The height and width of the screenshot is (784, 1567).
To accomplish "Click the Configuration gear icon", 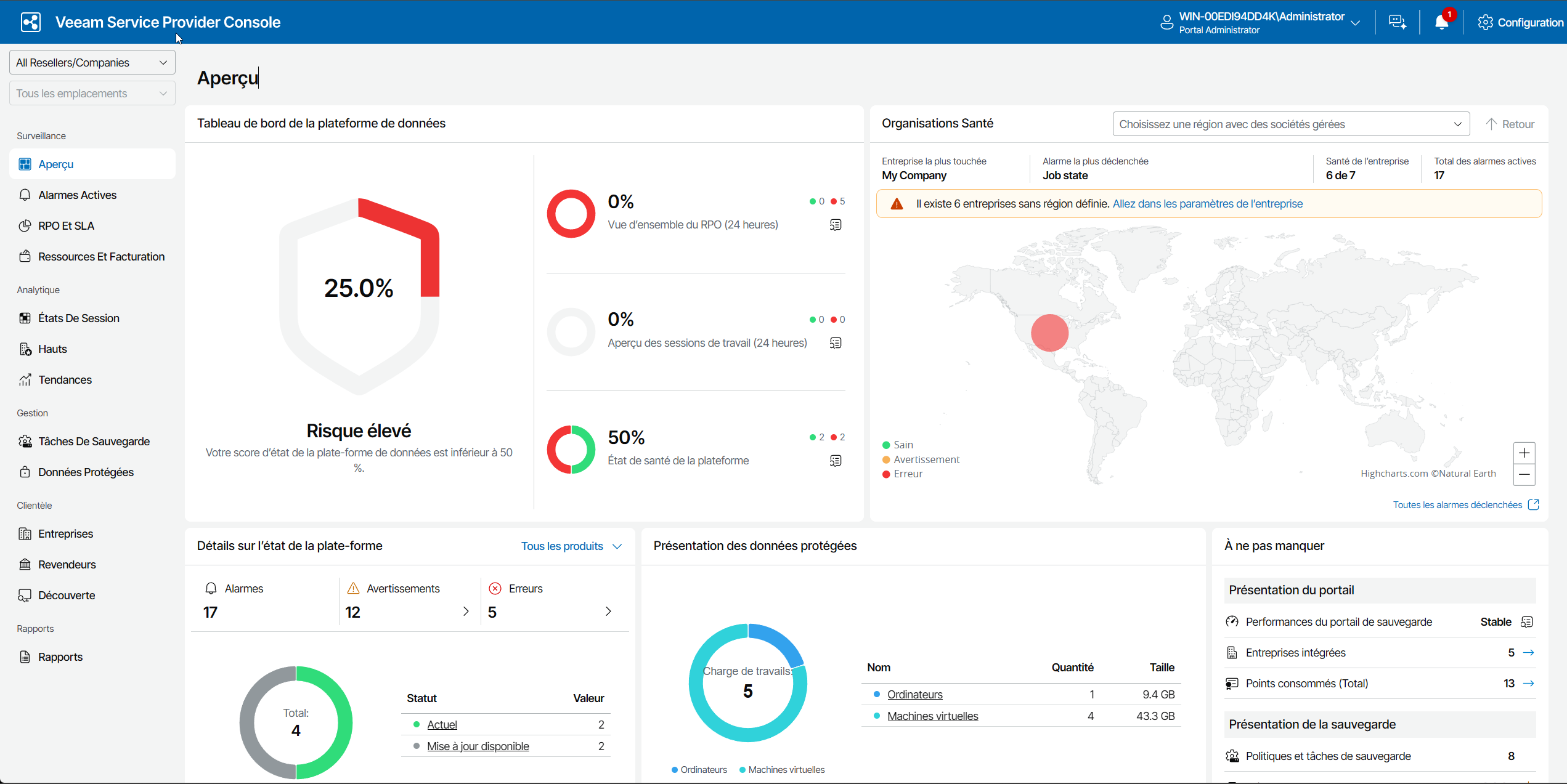I will [x=1485, y=23].
